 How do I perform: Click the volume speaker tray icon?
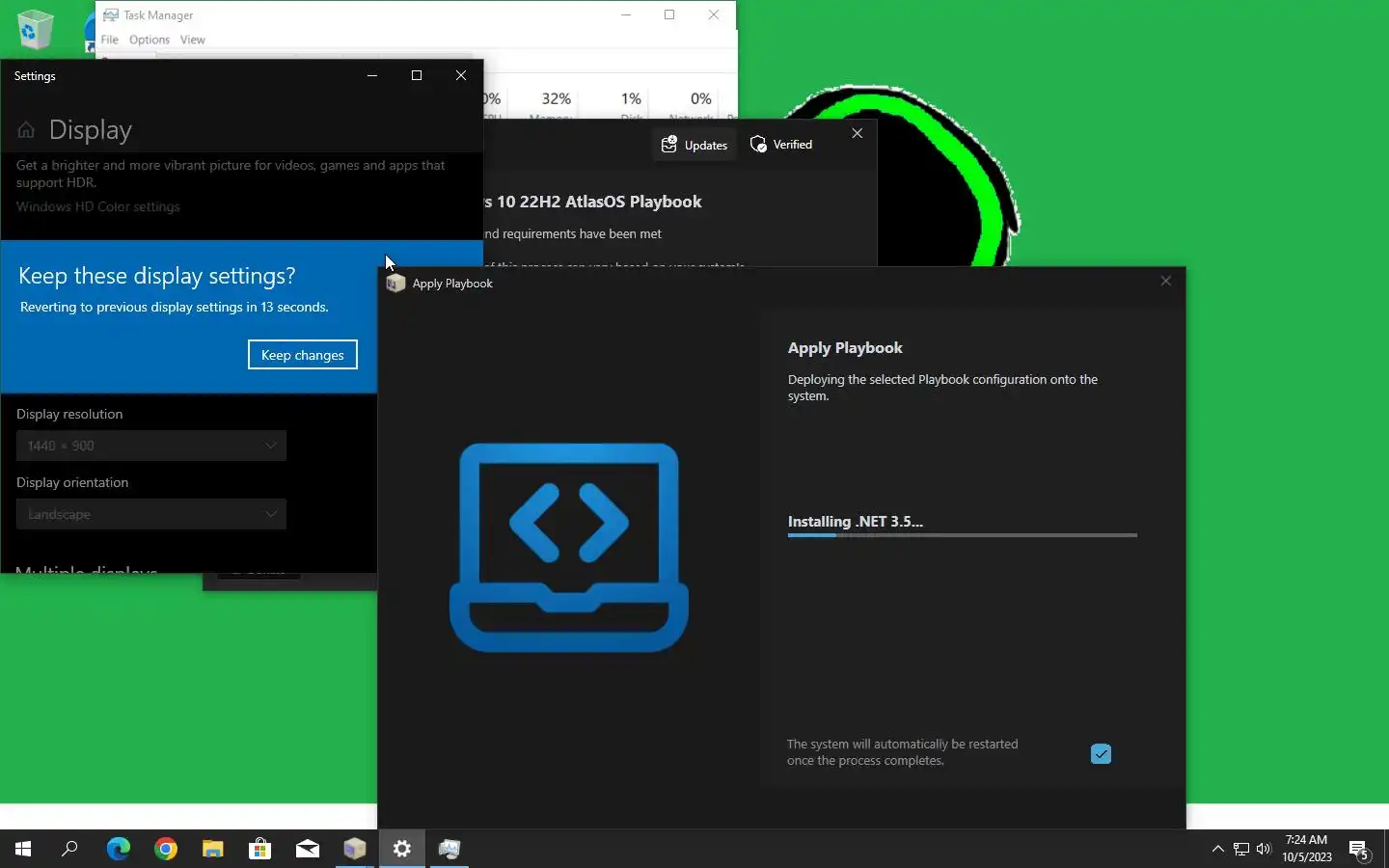coord(1264,849)
